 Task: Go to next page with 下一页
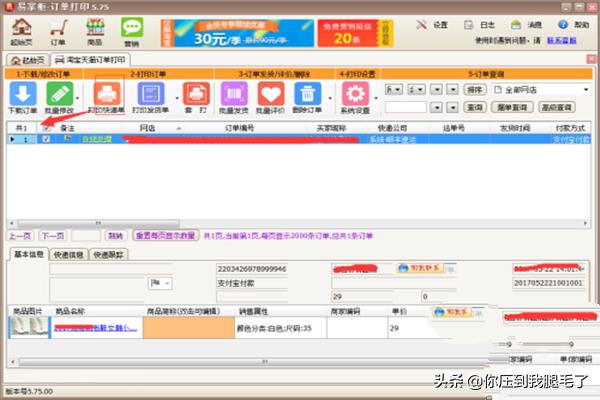click(x=53, y=235)
